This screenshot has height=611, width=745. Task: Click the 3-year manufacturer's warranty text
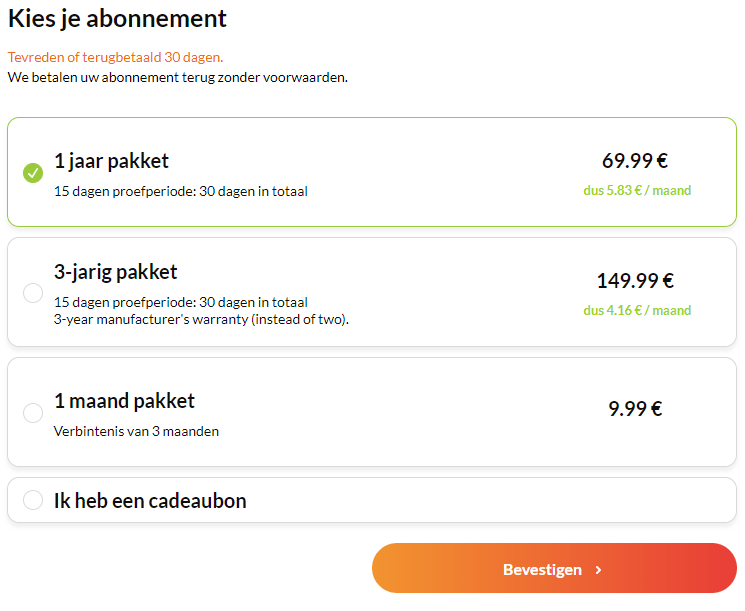pos(201,320)
